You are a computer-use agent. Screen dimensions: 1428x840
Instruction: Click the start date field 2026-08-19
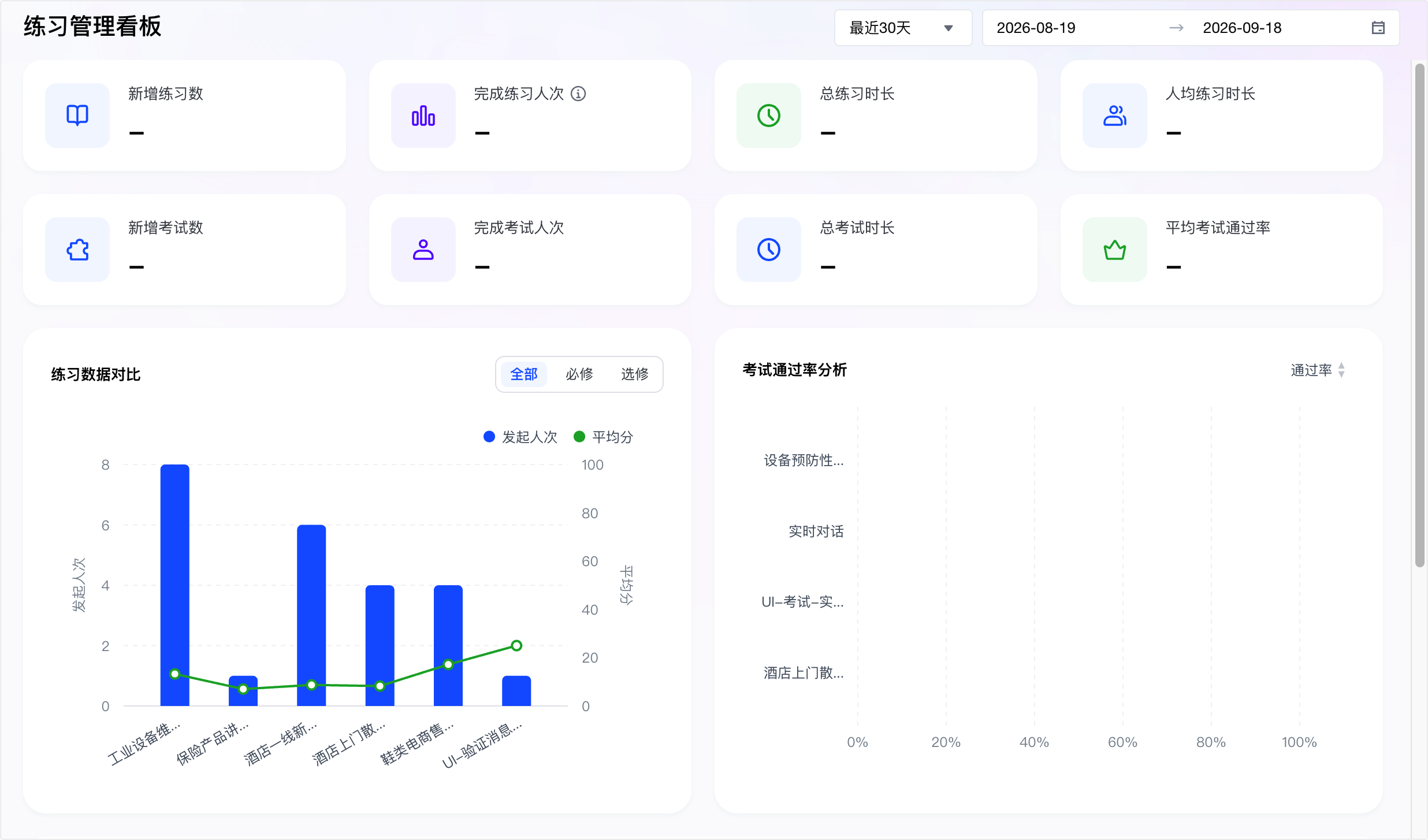(x=1036, y=28)
